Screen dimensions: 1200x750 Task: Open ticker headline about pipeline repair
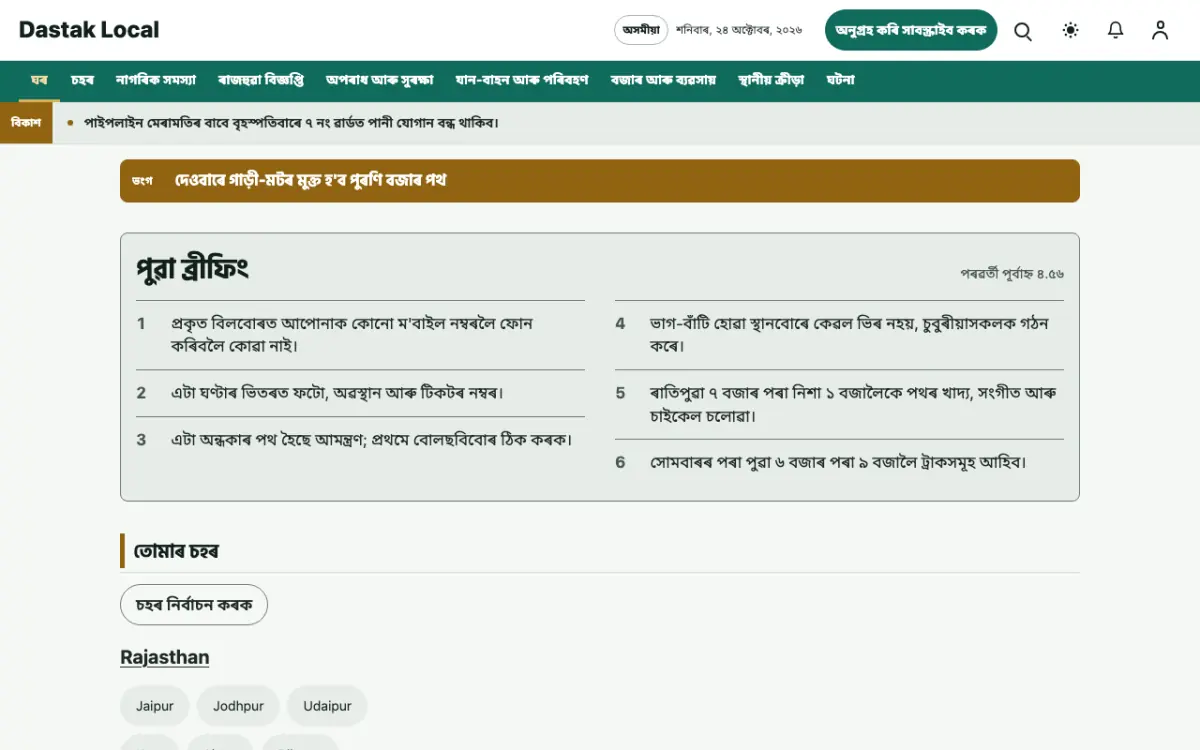(x=291, y=123)
